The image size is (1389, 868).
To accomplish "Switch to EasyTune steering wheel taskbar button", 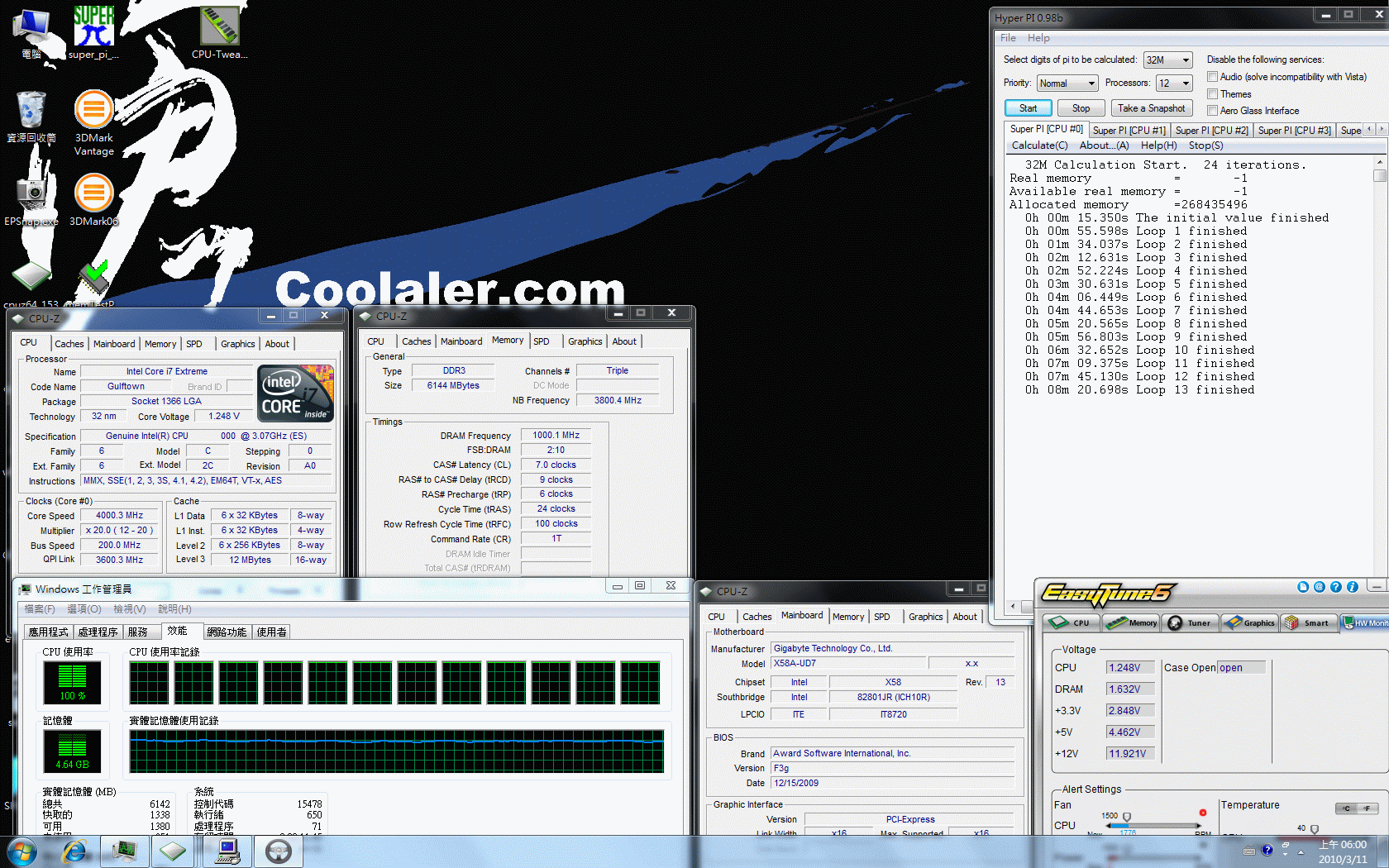I will (x=279, y=851).
